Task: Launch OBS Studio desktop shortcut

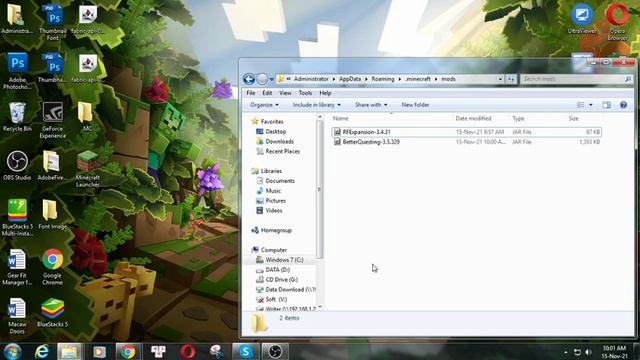Action: [x=17, y=166]
